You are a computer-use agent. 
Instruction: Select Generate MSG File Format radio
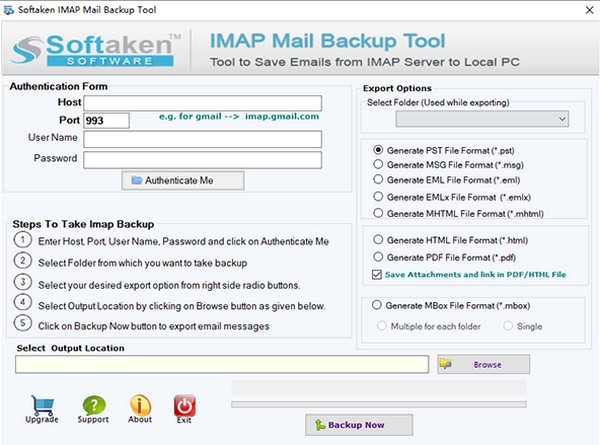click(378, 165)
